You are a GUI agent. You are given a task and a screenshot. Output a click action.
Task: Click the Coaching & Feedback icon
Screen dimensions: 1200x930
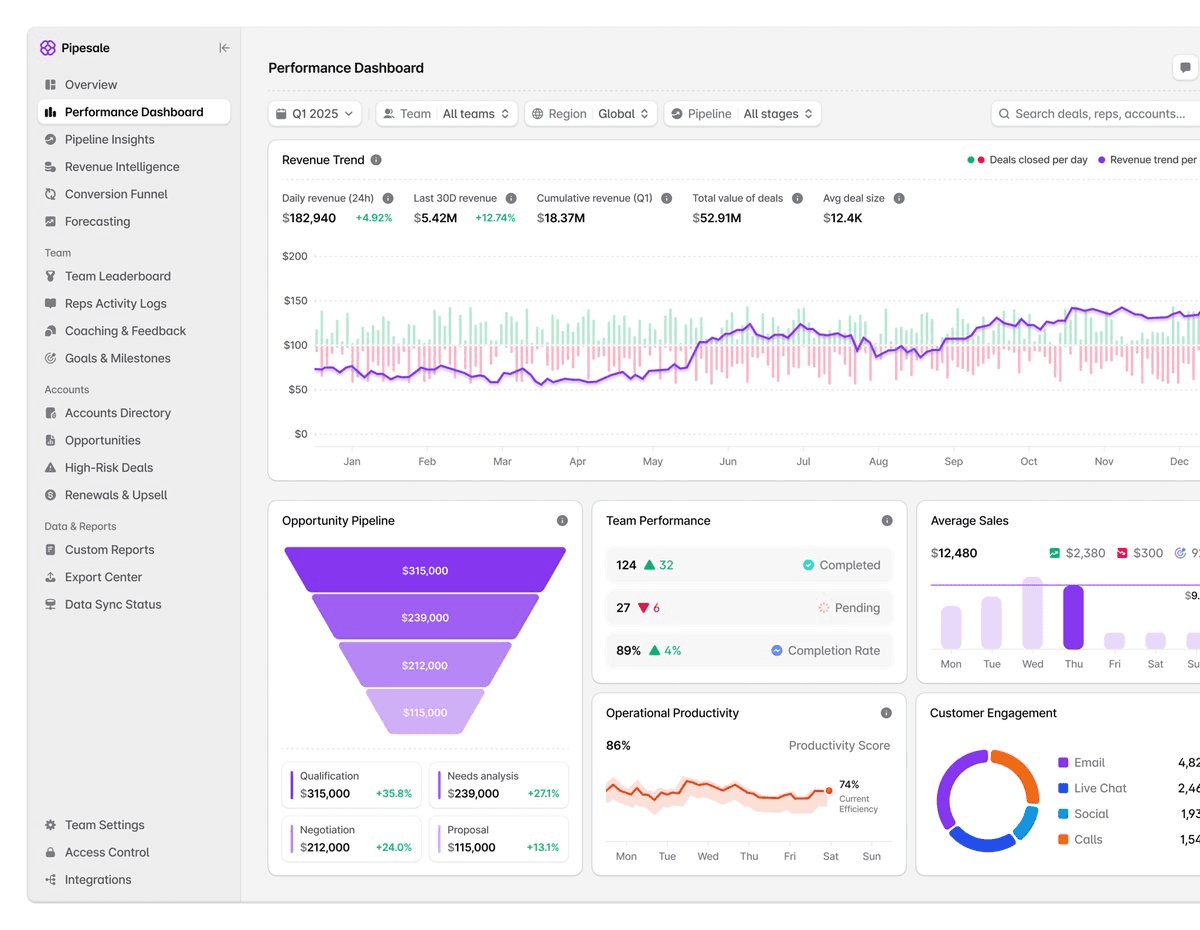point(51,331)
